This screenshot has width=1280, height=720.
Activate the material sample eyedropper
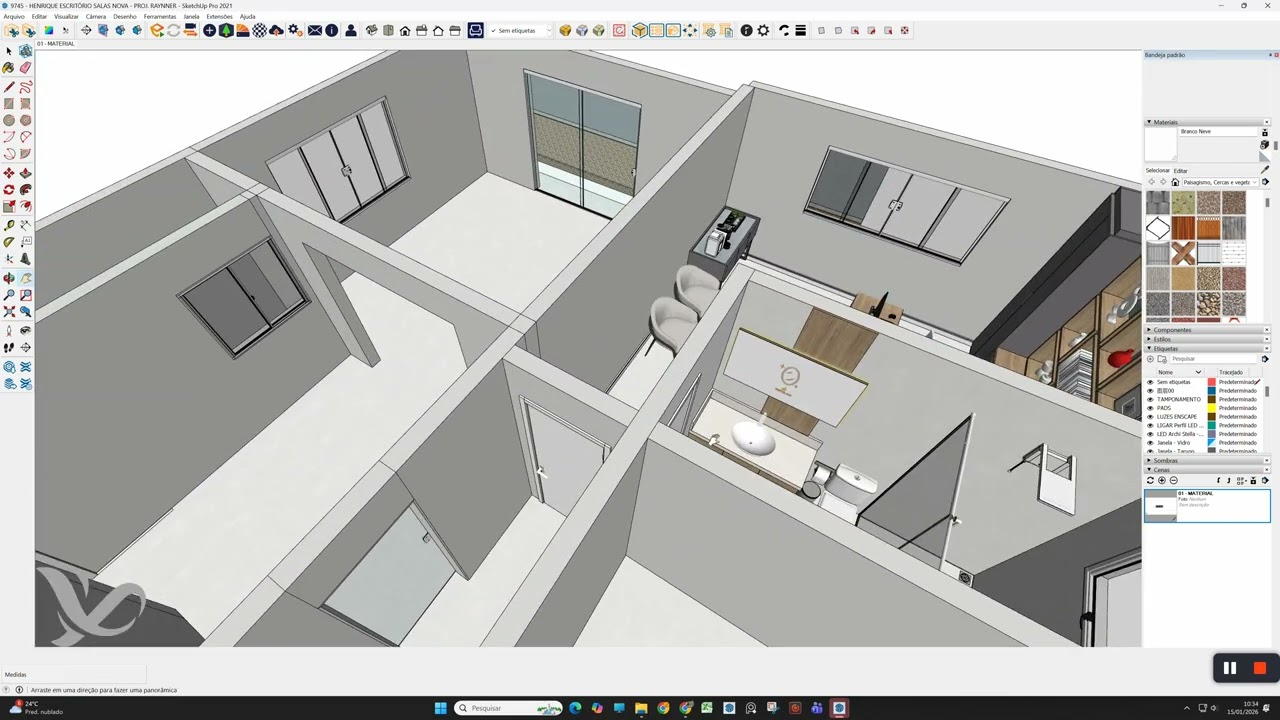(1265, 170)
